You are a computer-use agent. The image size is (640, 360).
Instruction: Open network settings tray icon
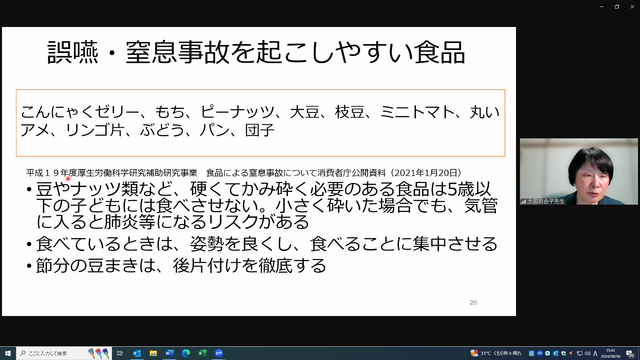pos(579,353)
